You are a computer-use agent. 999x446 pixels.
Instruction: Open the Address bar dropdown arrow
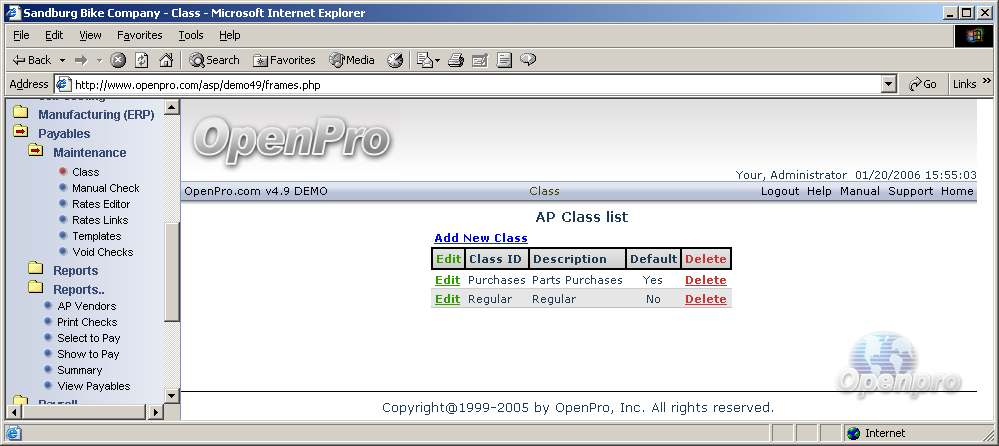[x=888, y=84]
